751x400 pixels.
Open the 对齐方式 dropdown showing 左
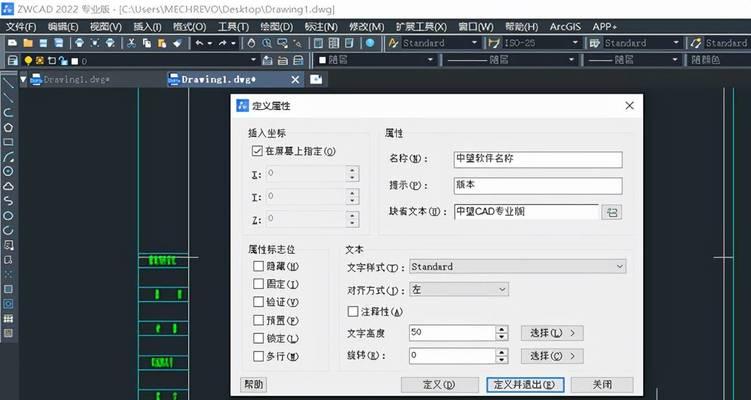(x=459, y=289)
